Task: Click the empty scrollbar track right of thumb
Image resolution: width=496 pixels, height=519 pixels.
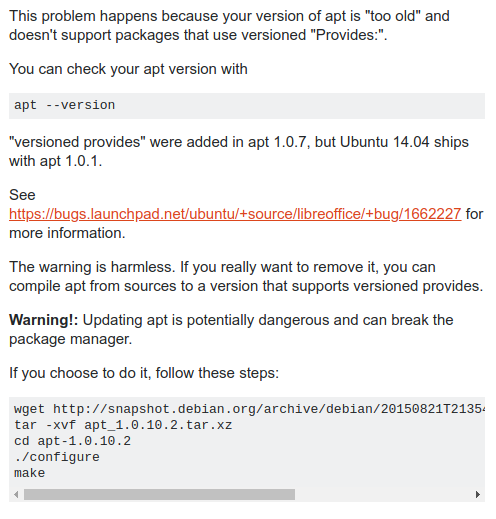Action: pyautogui.click(x=383, y=494)
